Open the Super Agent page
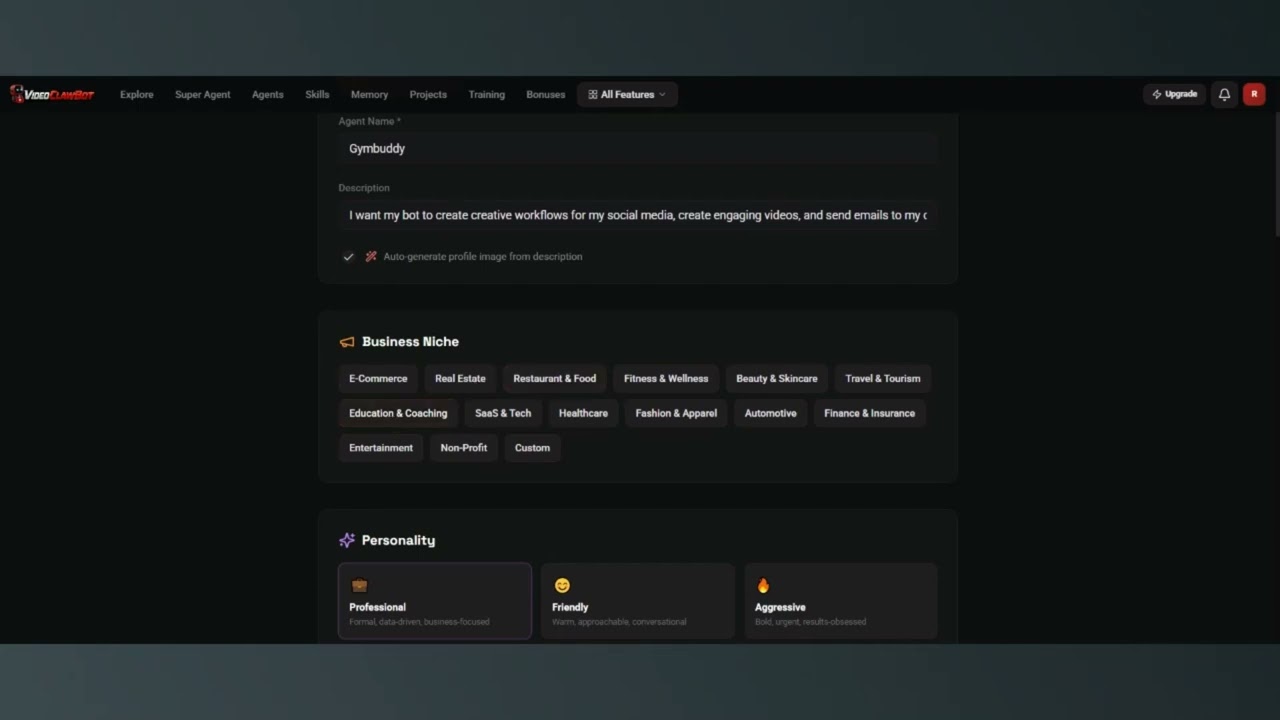The width and height of the screenshot is (1280, 720). tap(203, 94)
